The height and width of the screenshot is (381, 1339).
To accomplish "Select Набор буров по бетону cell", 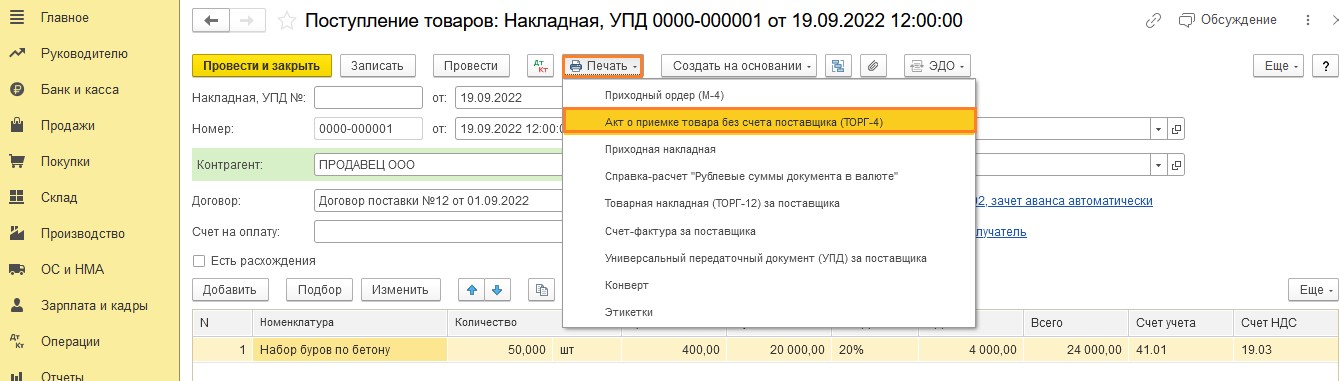I will click(x=349, y=349).
